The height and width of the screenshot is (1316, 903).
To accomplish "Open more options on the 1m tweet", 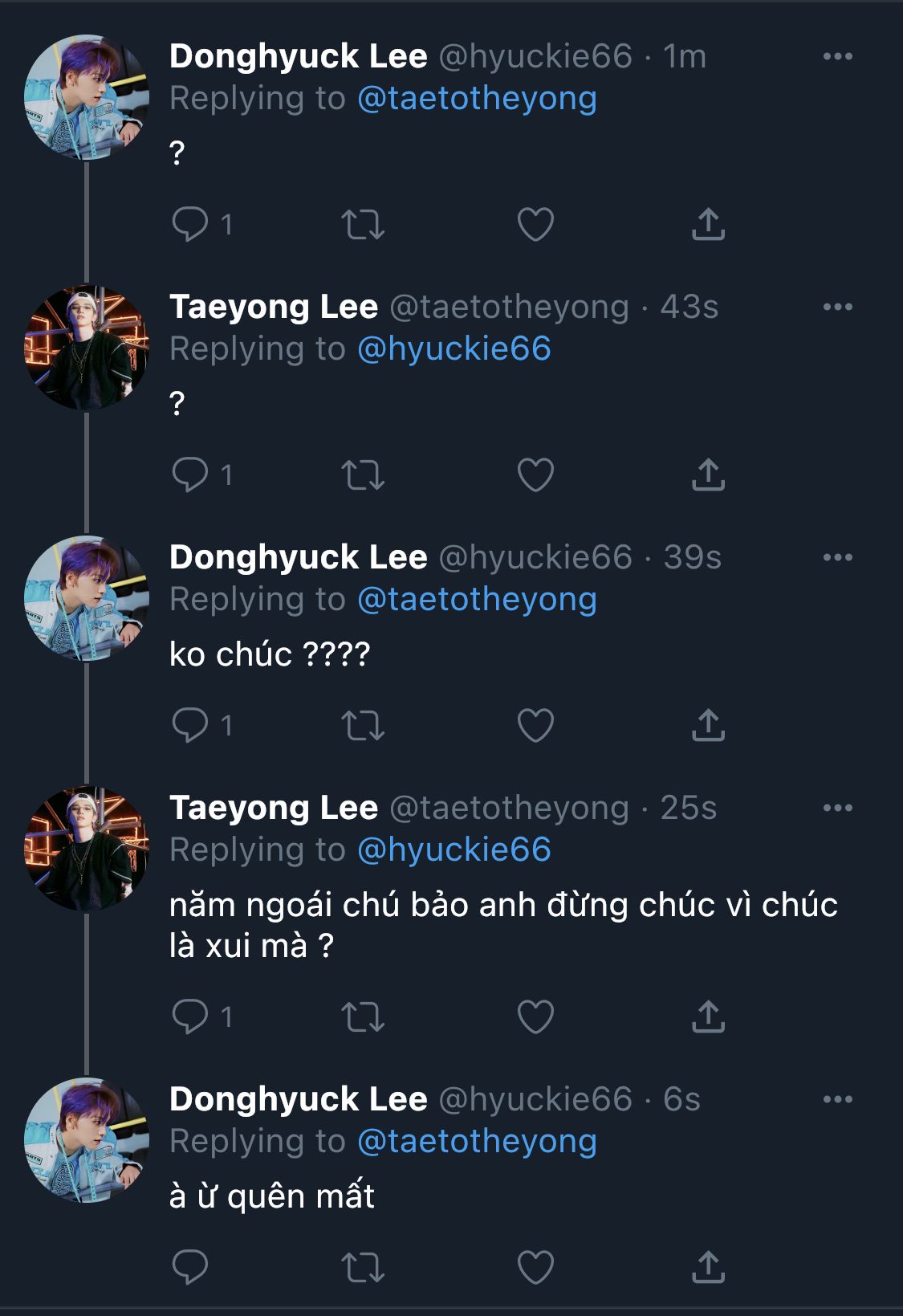I will [x=837, y=56].
